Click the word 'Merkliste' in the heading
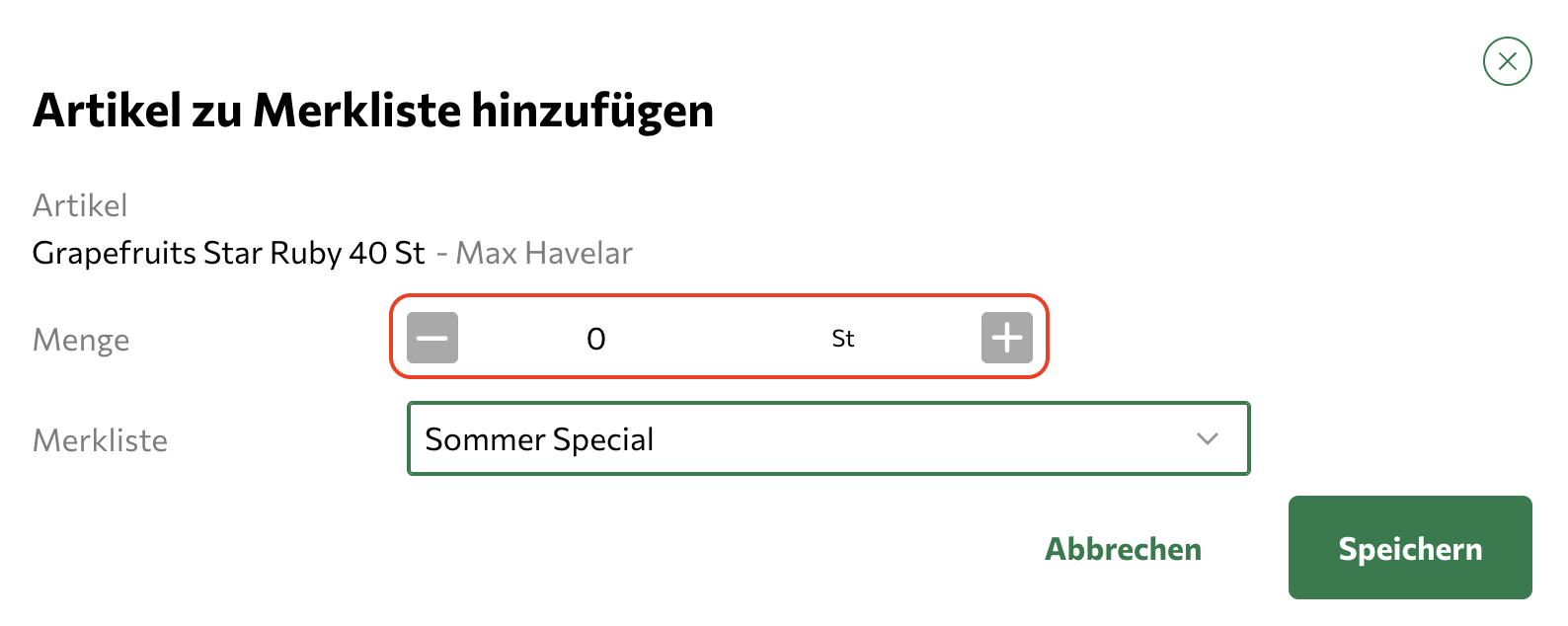This screenshot has height=626, width=1568. point(356,110)
